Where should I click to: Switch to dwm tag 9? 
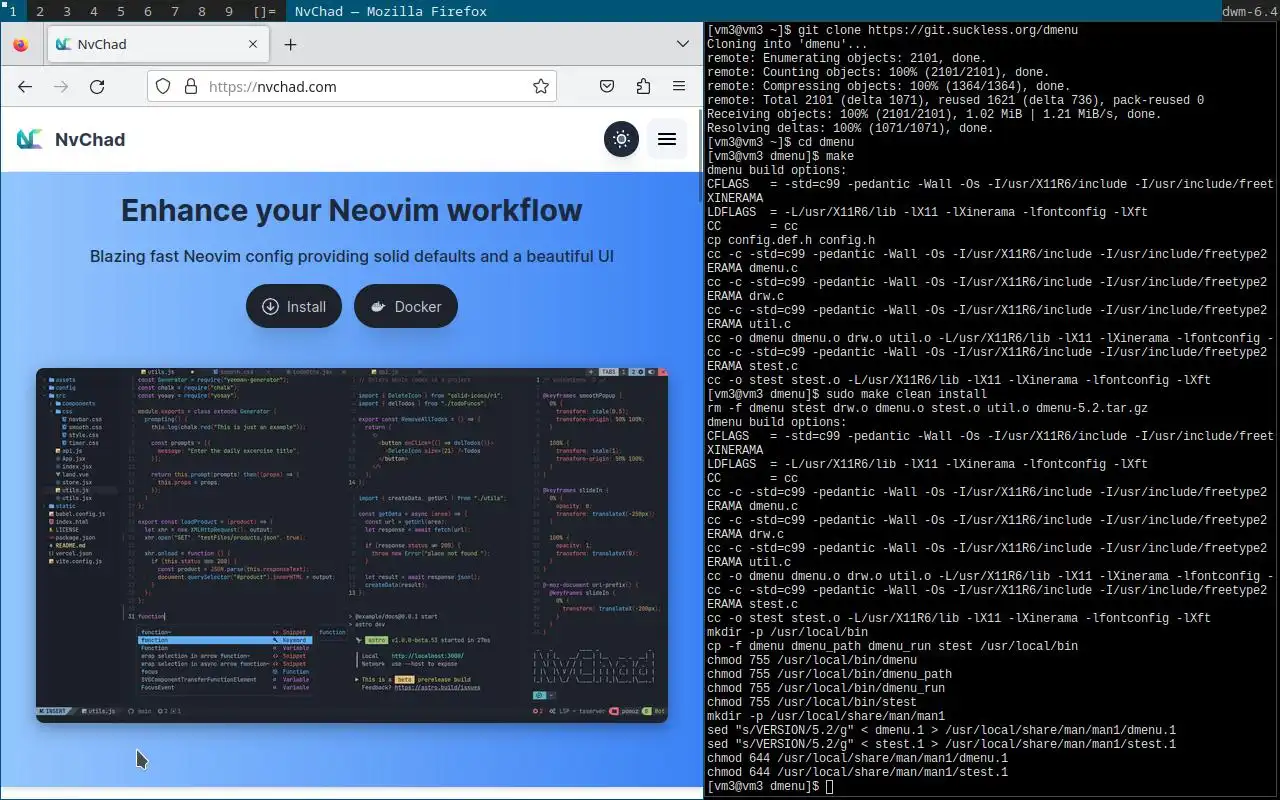(x=228, y=11)
